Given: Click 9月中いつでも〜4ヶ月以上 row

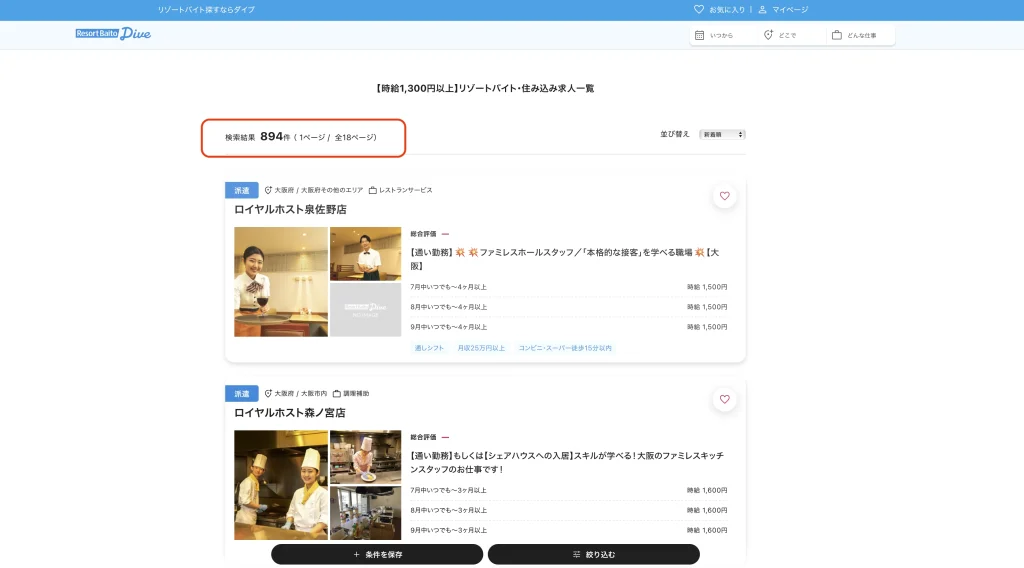Looking at the screenshot, I should tap(568, 327).
